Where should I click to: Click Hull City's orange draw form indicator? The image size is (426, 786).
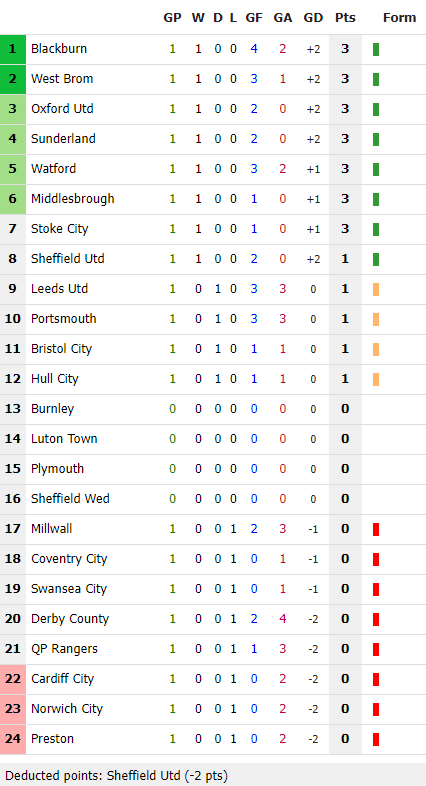click(x=376, y=379)
